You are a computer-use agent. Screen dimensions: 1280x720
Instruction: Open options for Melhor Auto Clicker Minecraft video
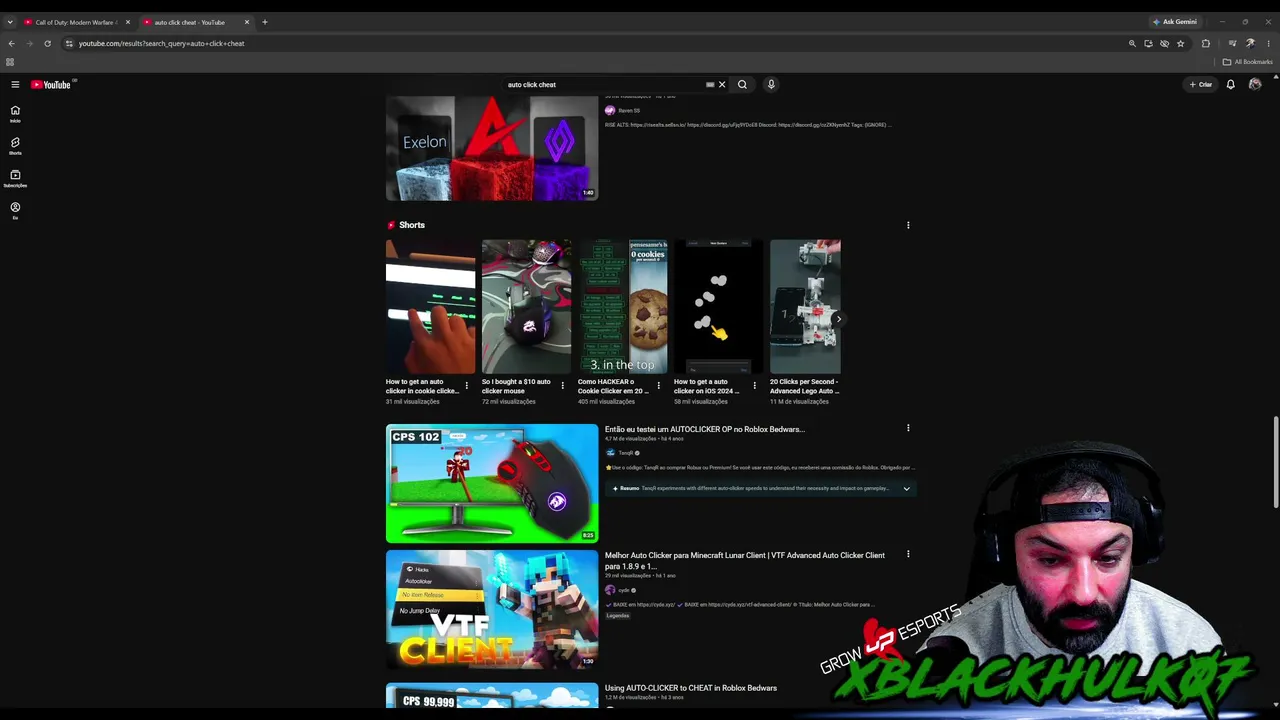point(908,554)
